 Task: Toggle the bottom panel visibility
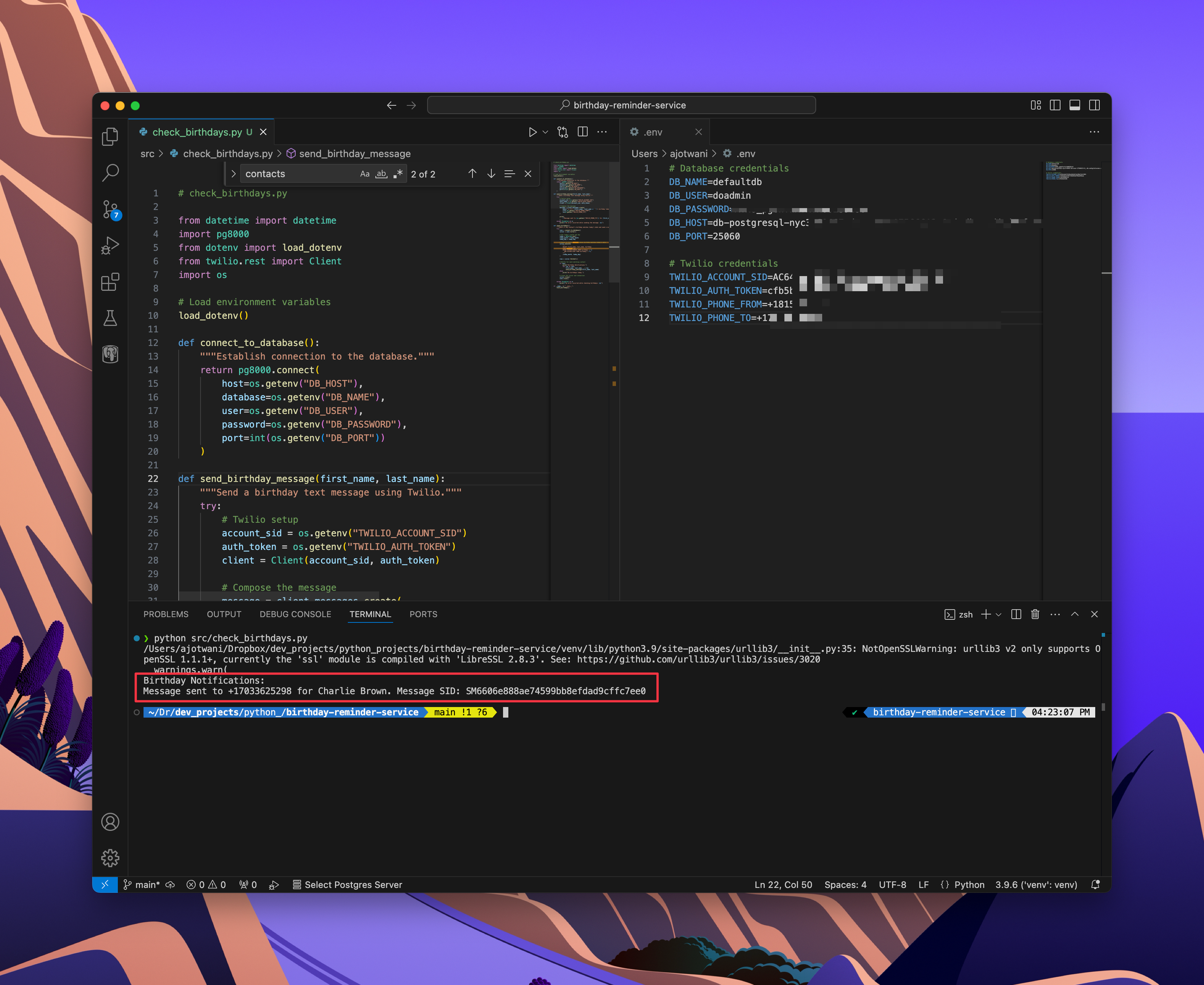coord(1074,105)
